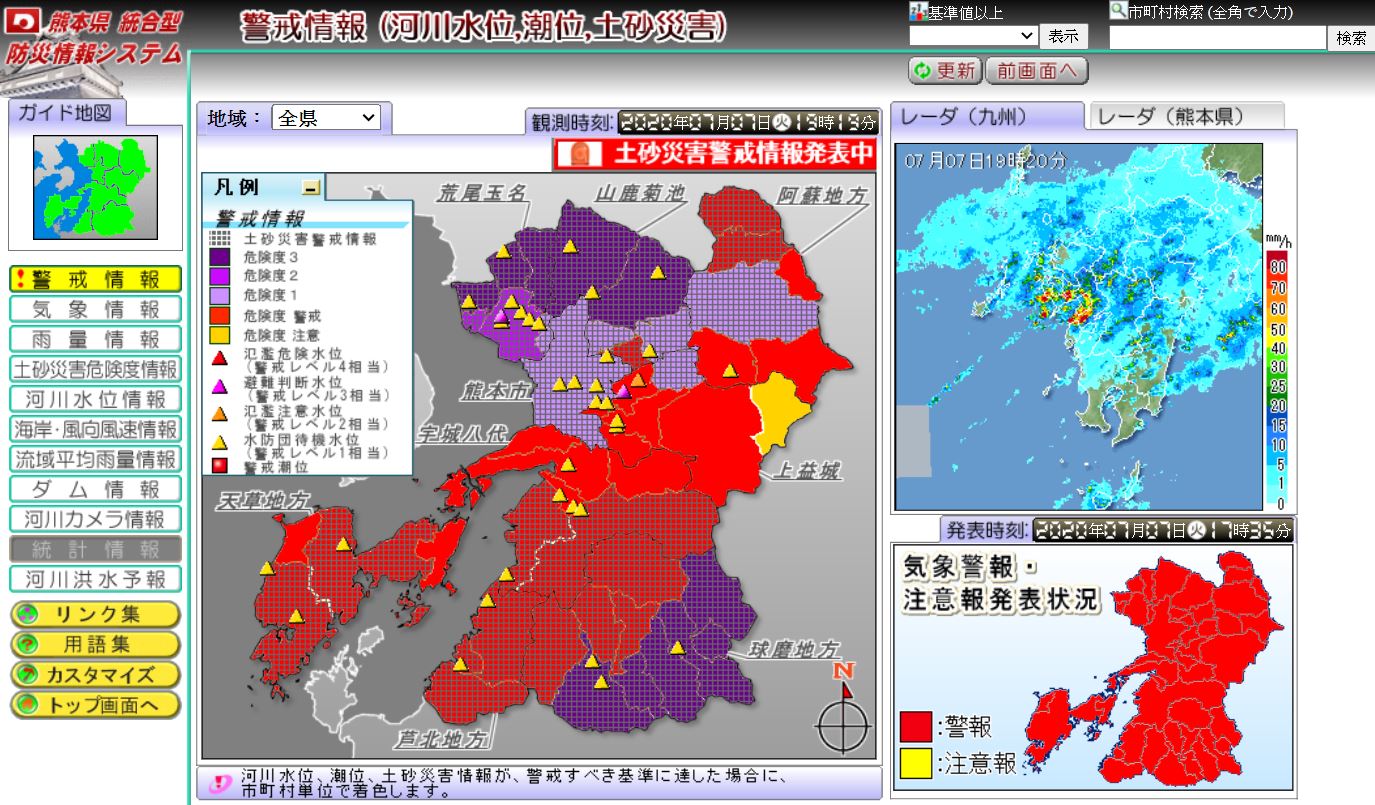Open the ガイド地図 tab

(x=68, y=112)
